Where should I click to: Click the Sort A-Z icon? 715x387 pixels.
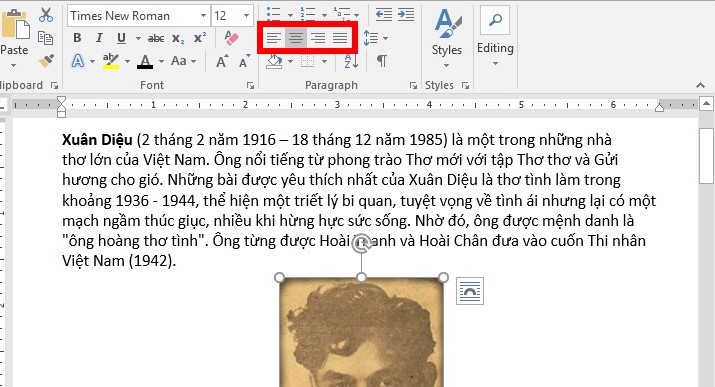point(351,61)
